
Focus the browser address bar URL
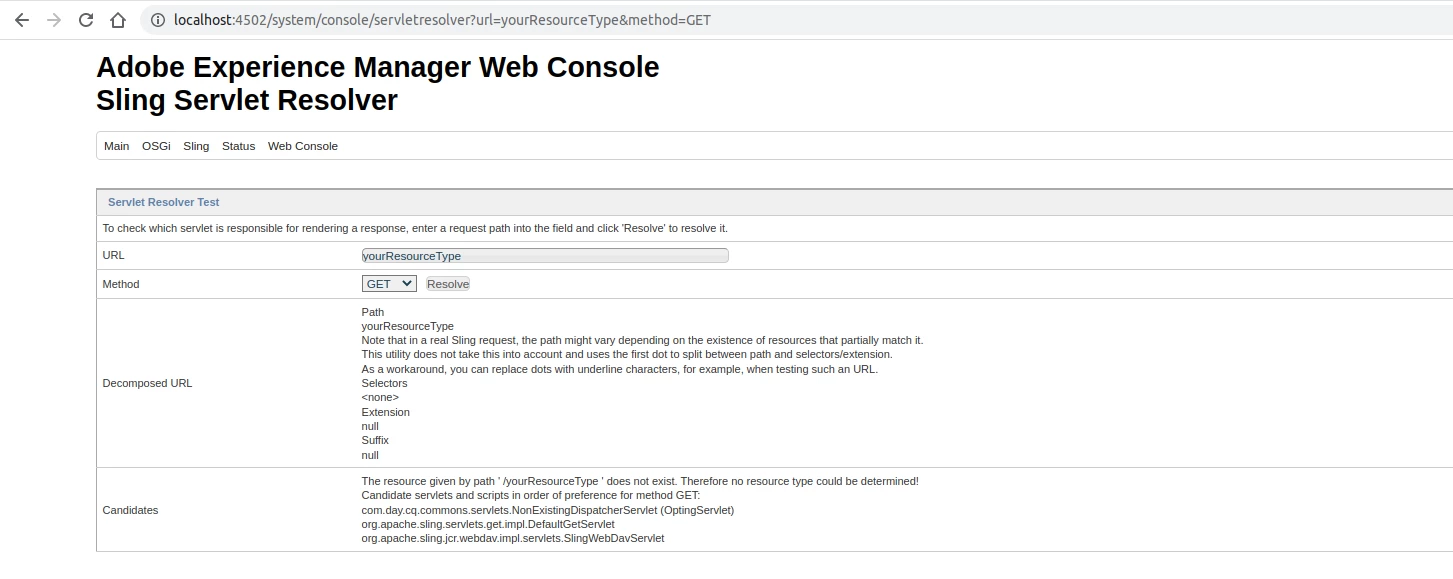[442, 20]
